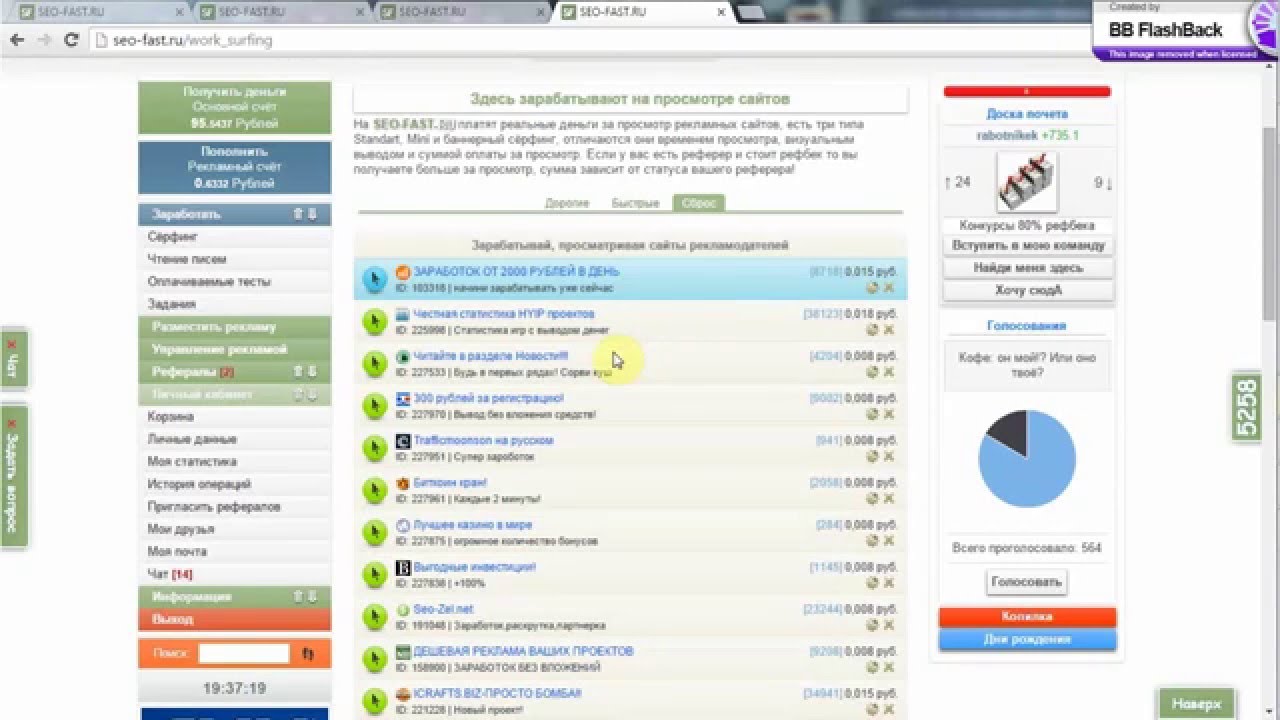Switch to the Дорогие tab
Image resolution: width=1280 pixels, height=720 pixels.
point(567,203)
